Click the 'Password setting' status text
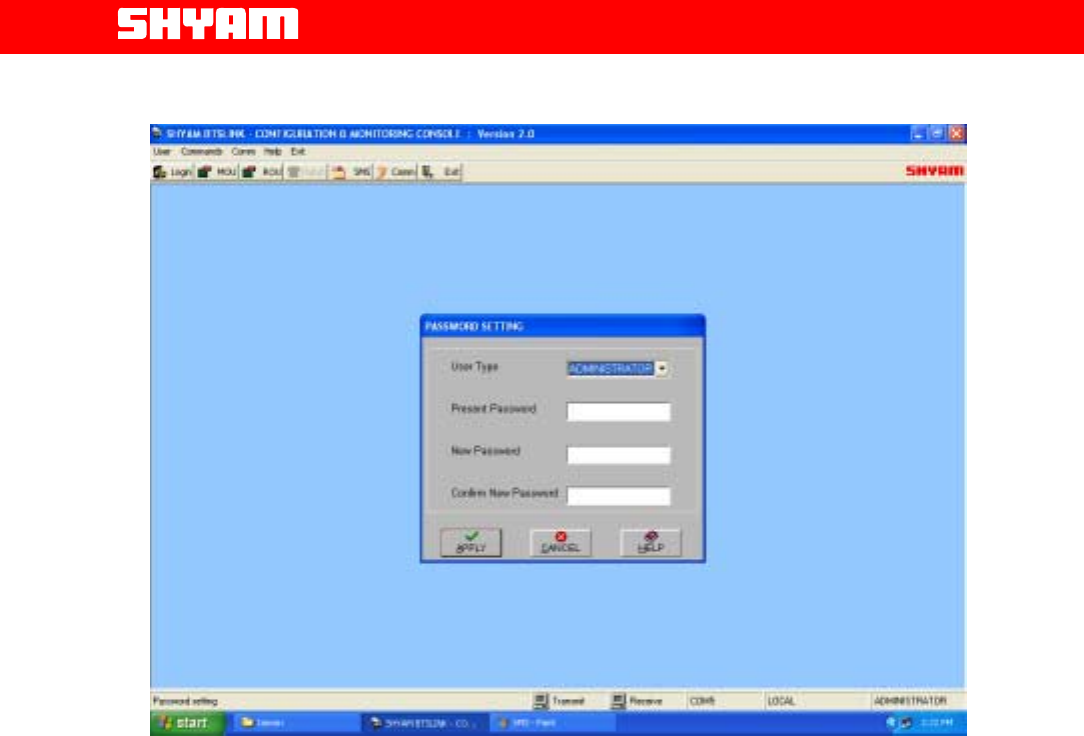 click(x=185, y=701)
